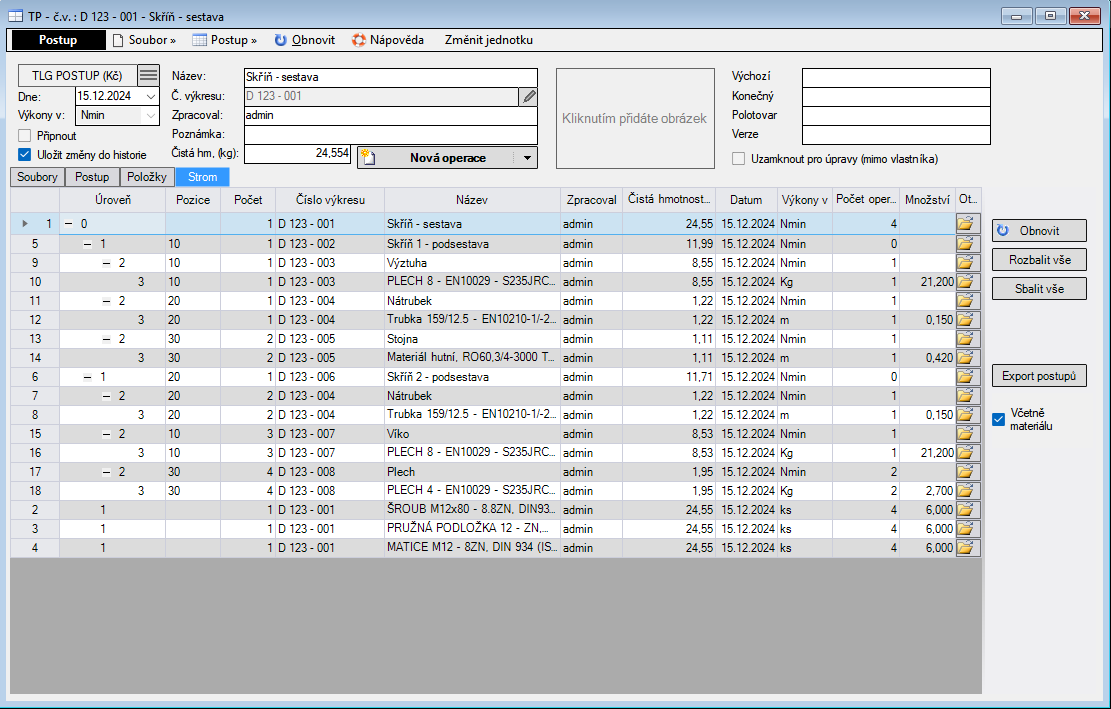Image resolution: width=1111 pixels, height=709 pixels.
Task: Open the Dne date dropdown
Action: pyautogui.click(x=151, y=96)
